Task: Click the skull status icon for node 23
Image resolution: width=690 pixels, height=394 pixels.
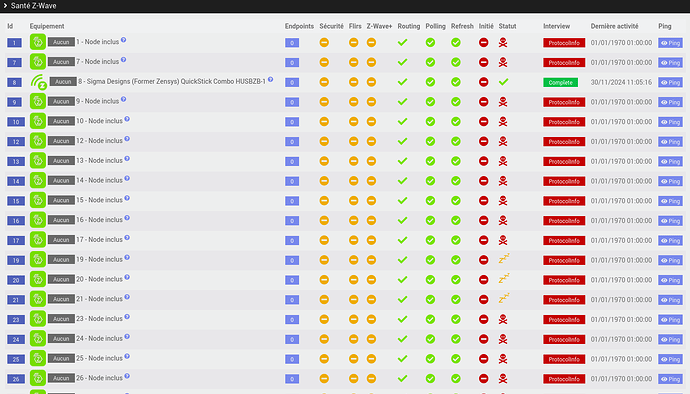Action: [503, 319]
